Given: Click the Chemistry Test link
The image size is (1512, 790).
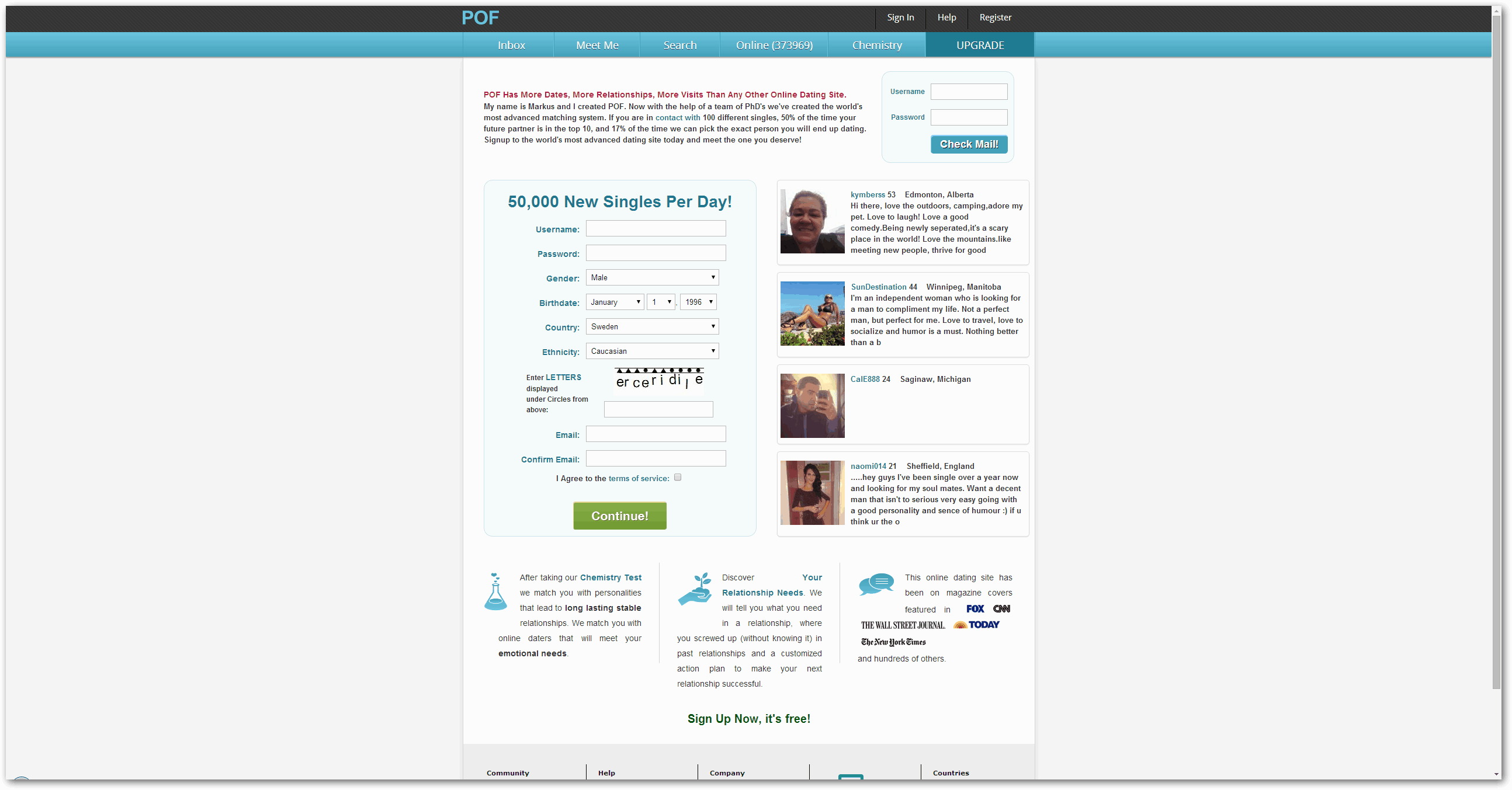Looking at the screenshot, I should tap(611, 577).
